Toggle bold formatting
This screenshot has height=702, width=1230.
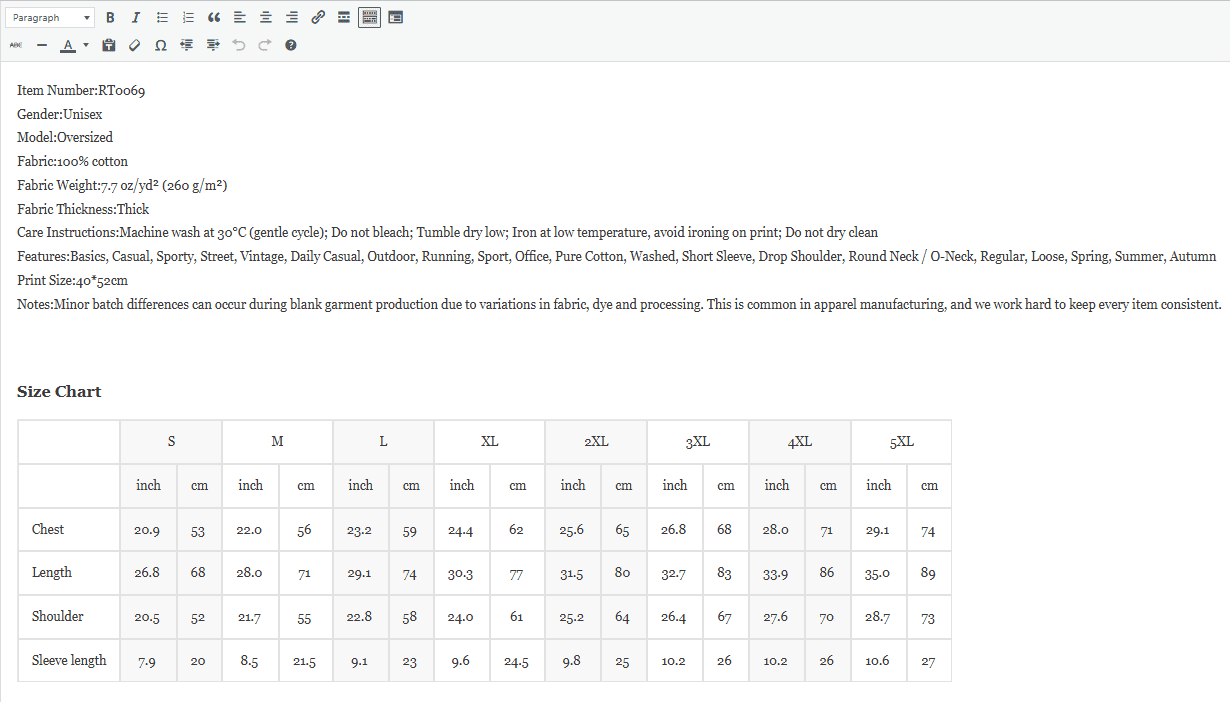110,18
